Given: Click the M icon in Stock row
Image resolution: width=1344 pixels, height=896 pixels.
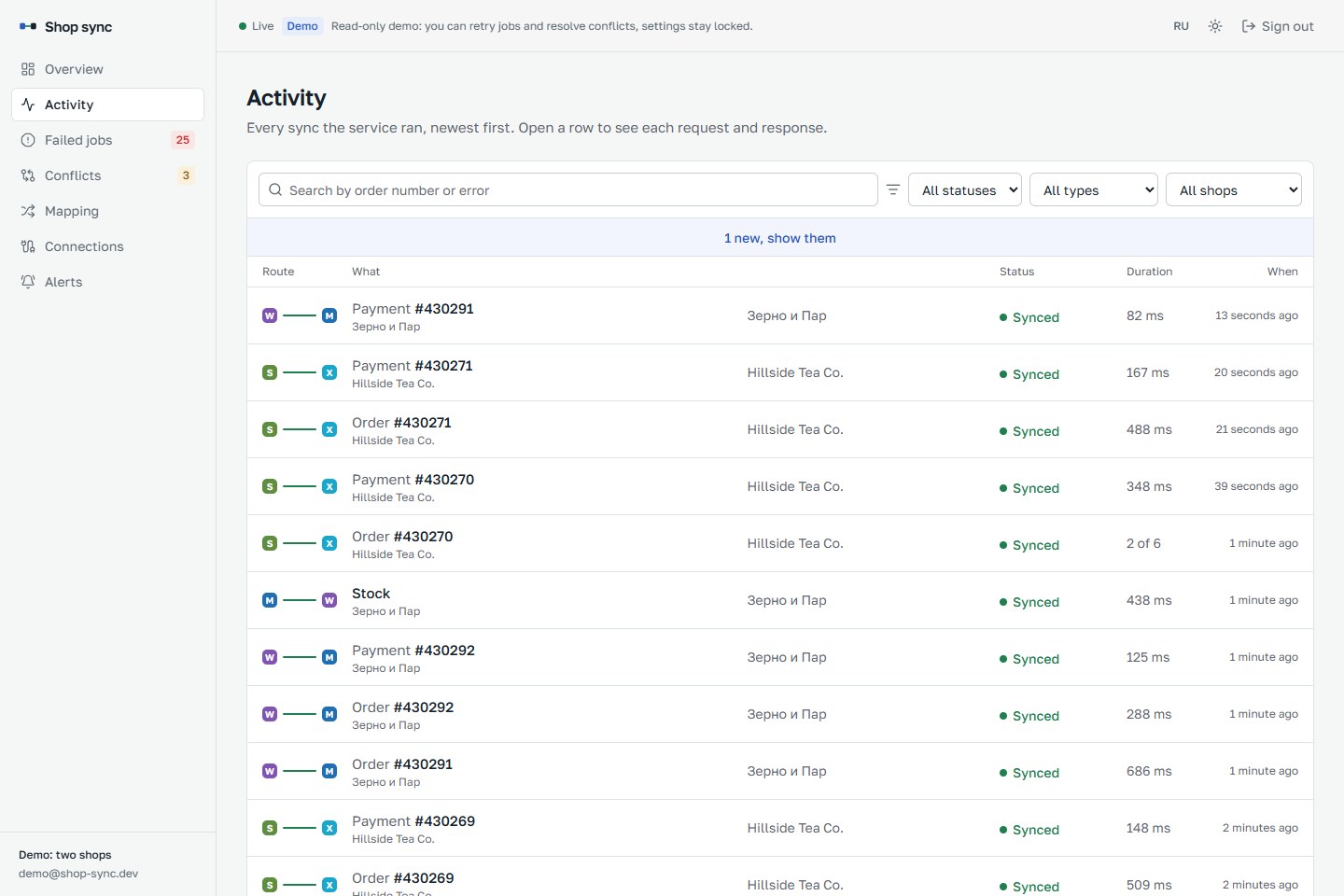Looking at the screenshot, I should tap(270, 600).
